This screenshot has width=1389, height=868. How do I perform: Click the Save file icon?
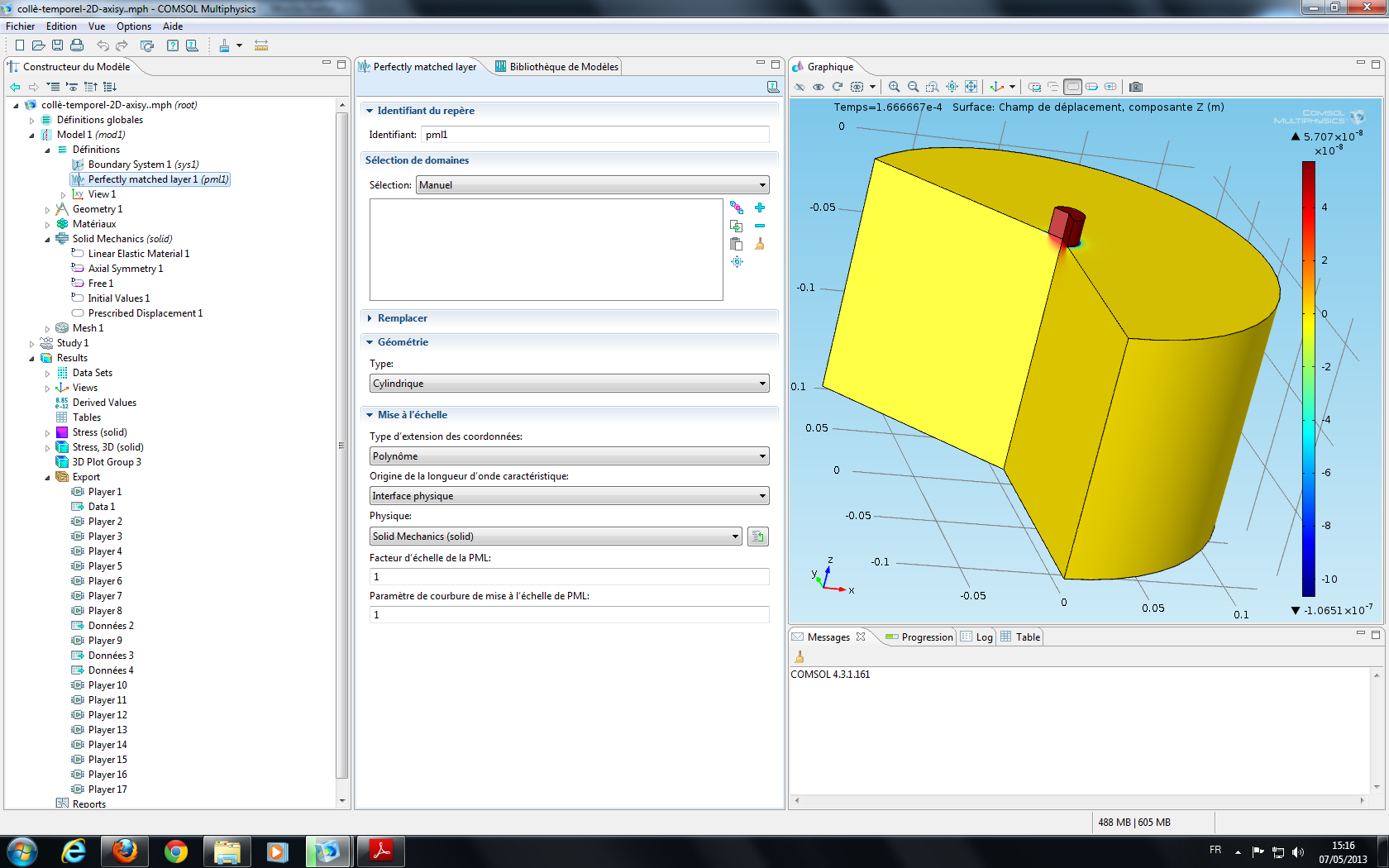[x=57, y=45]
